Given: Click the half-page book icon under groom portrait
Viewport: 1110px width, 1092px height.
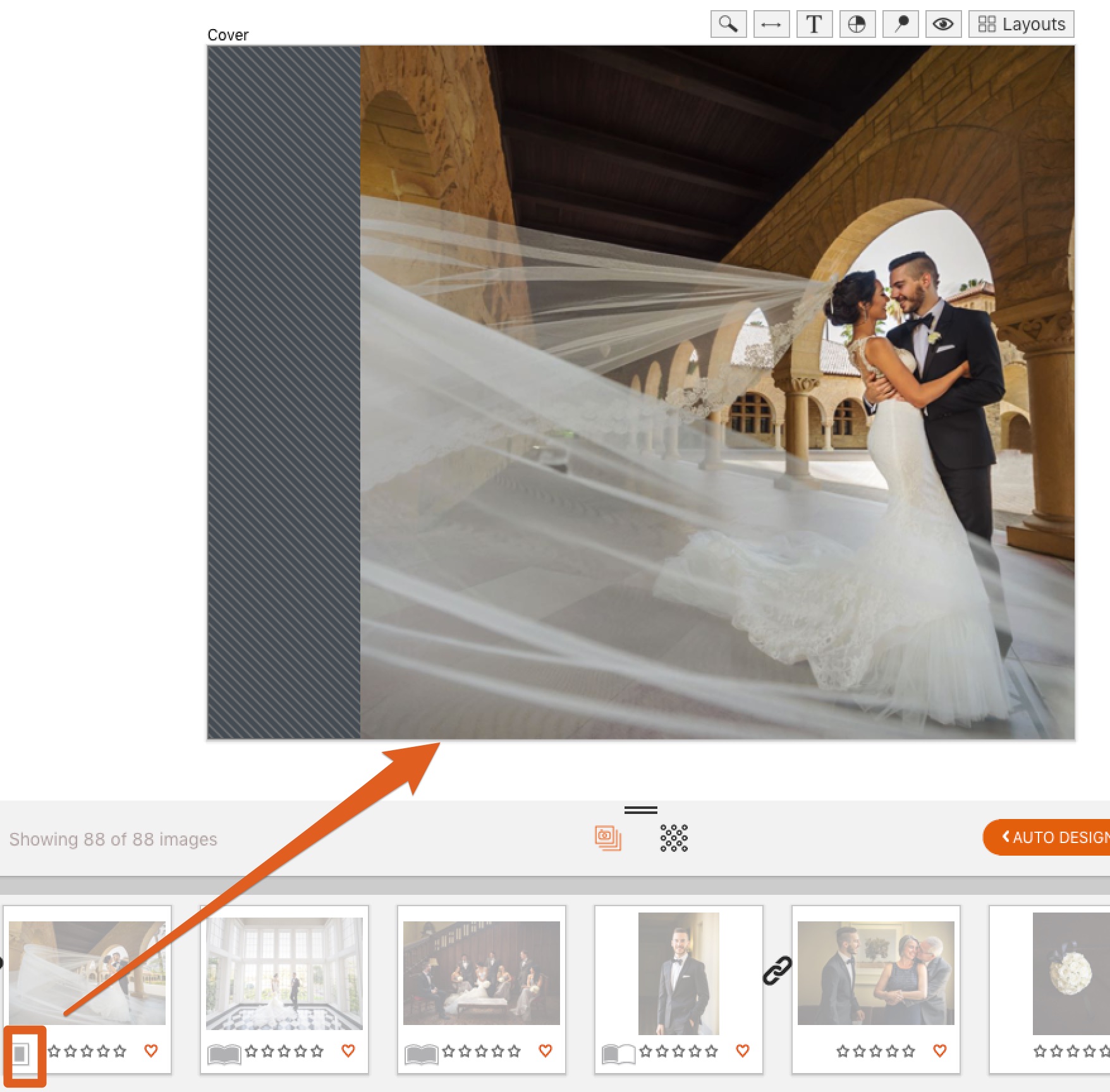Looking at the screenshot, I should 619,1054.
